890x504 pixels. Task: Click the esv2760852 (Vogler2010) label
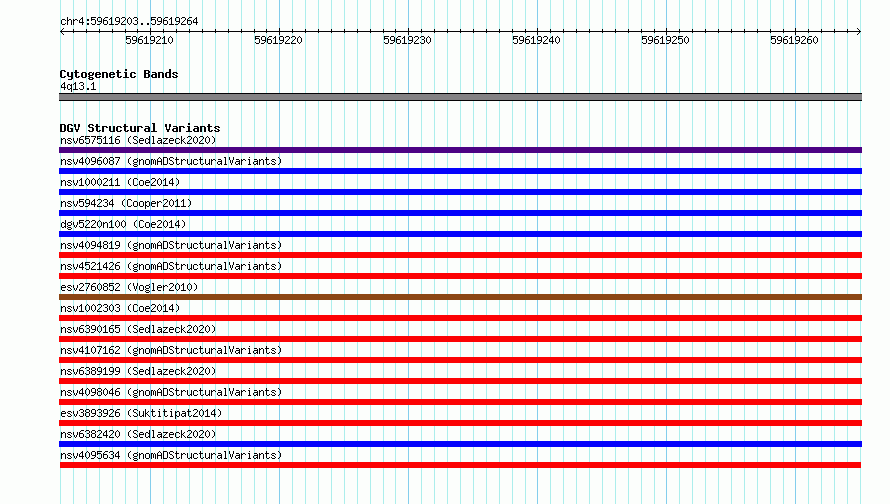pos(129,287)
